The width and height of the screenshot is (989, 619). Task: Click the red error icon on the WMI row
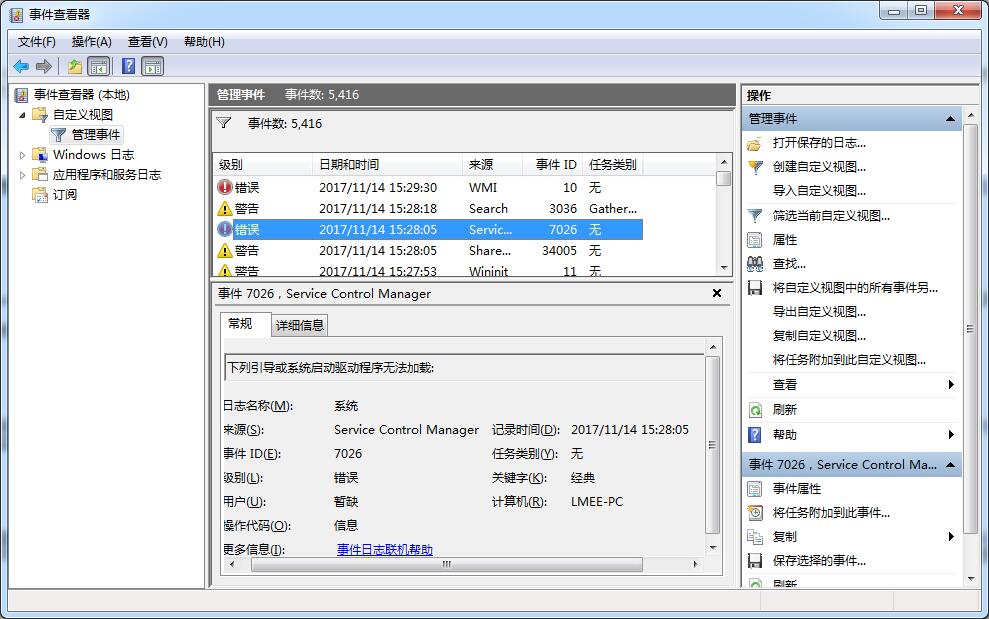click(x=225, y=187)
